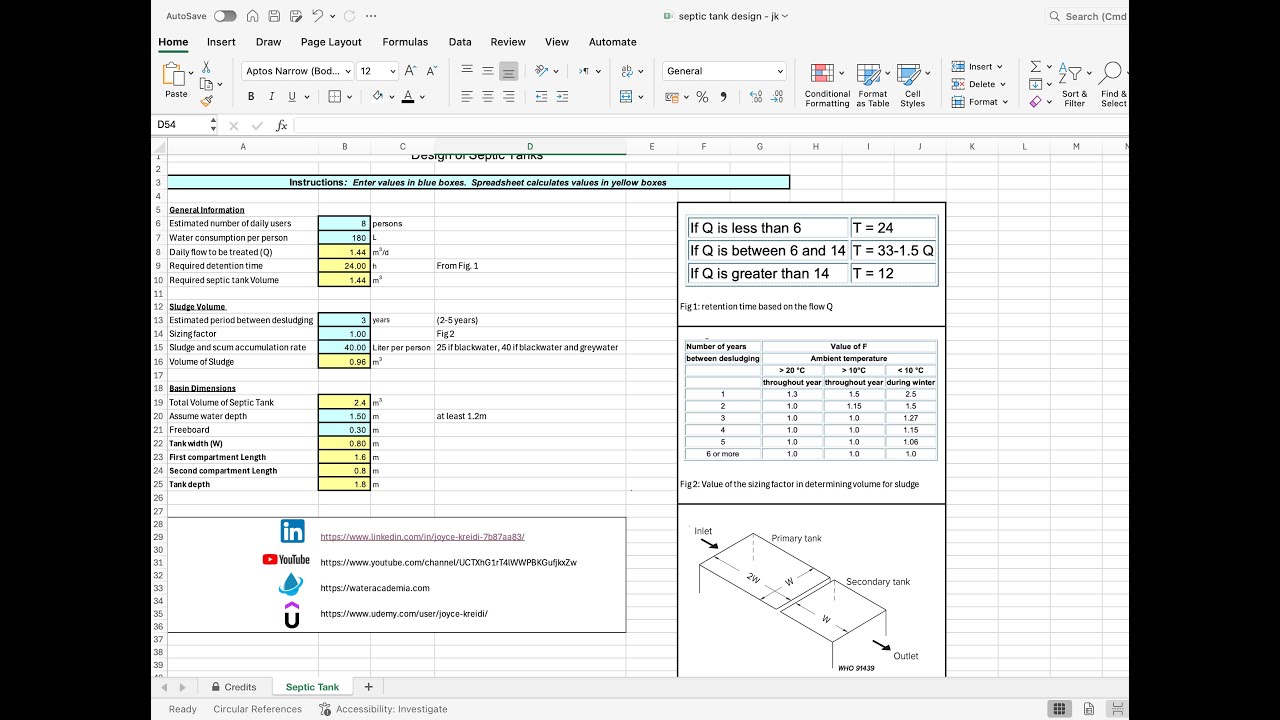Open the Automate ribbon tab

coord(613,42)
